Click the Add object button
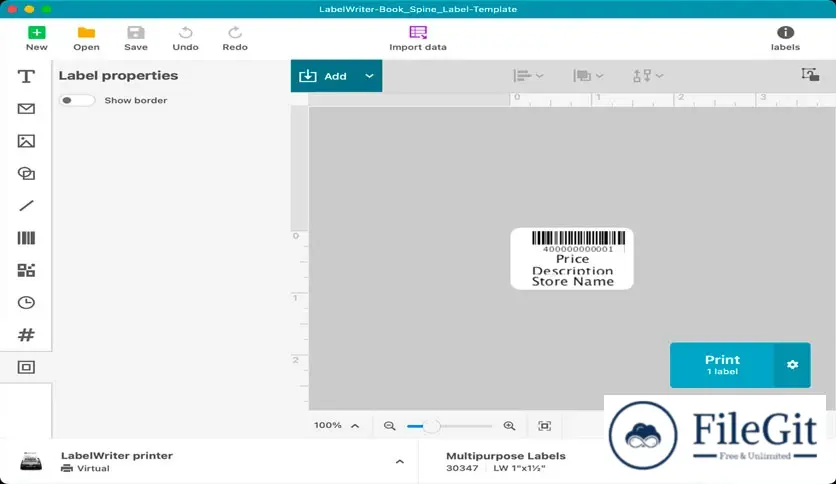Screen dimensions: 836x484 coord(323,76)
